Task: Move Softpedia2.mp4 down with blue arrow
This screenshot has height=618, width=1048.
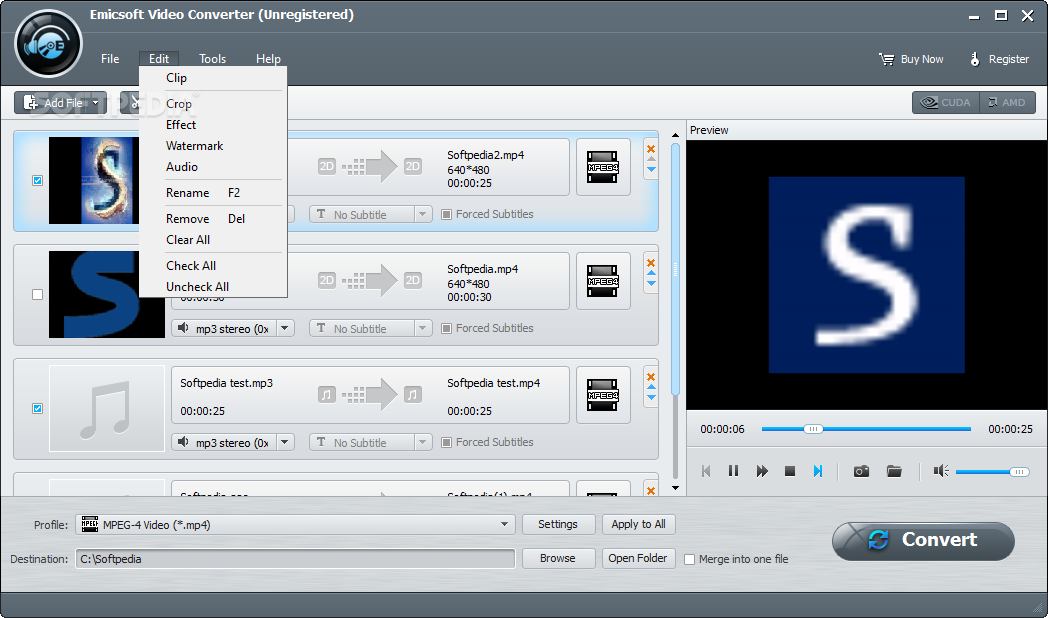Action: click(x=651, y=170)
